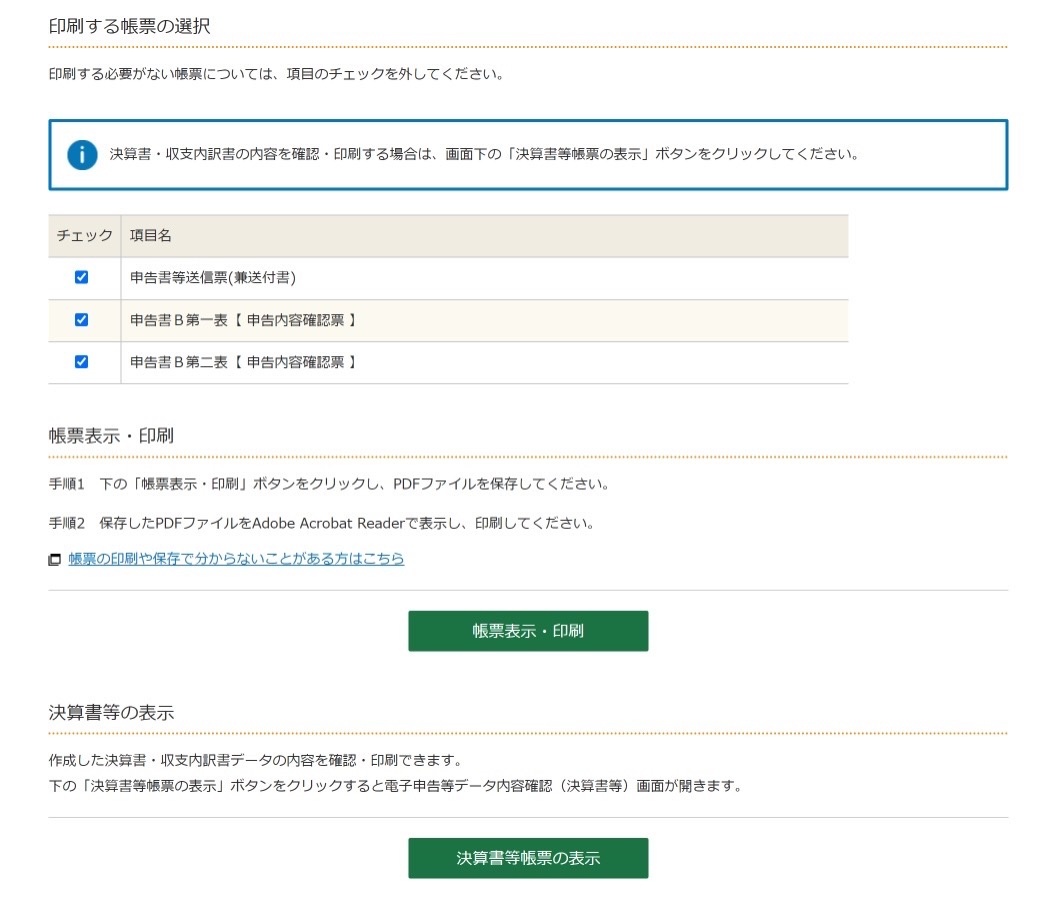Click the 手順2 Adobe Acrobat Reader instruction line
The height and width of the screenshot is (916, 1060).
coord(321,523)
